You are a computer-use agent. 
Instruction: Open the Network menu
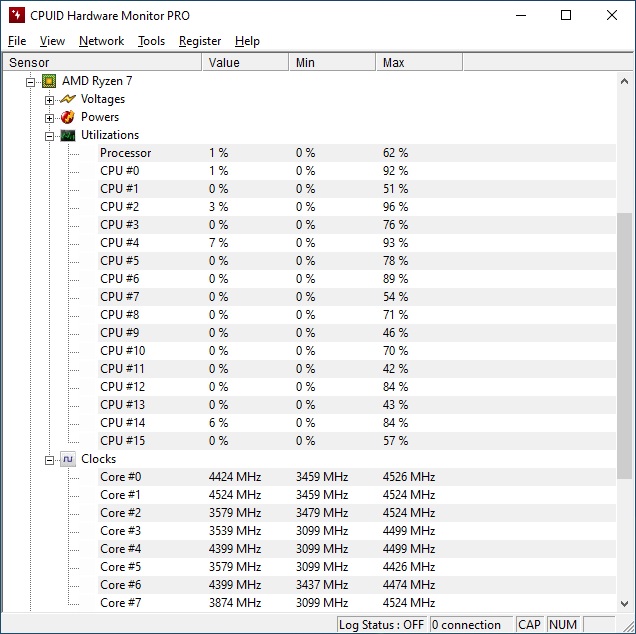[x=101, y=41]
